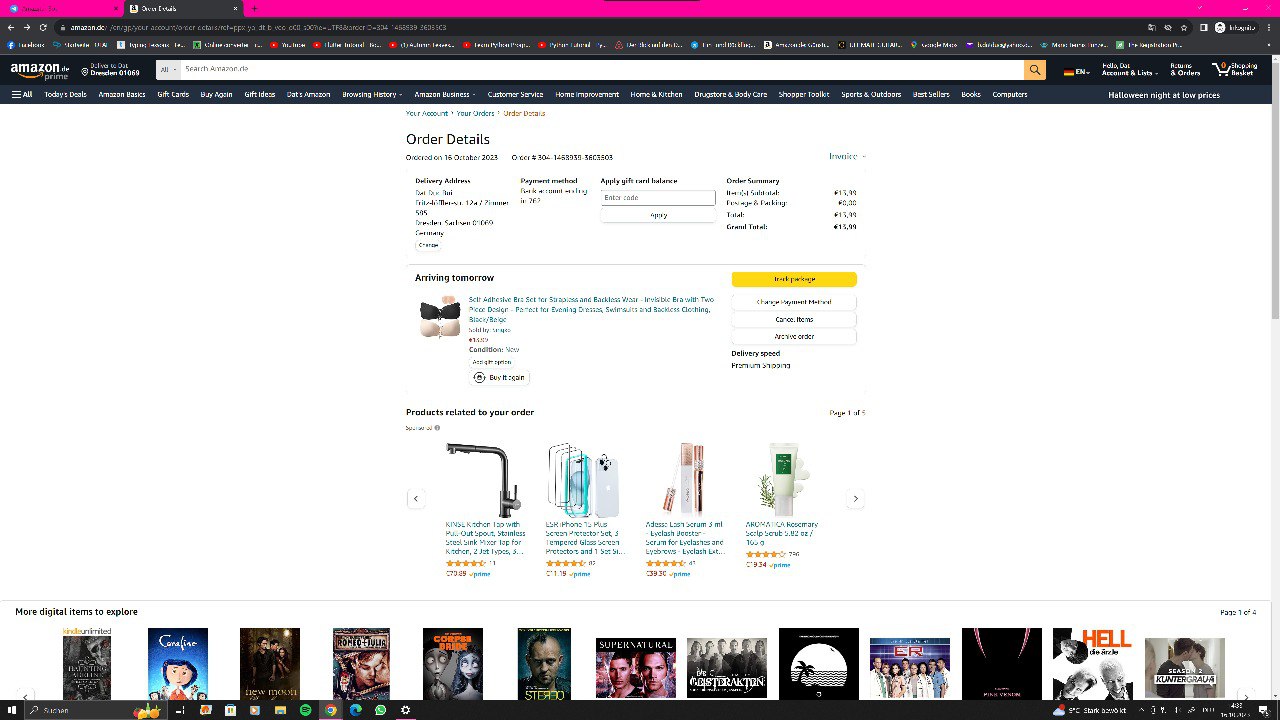1280x720 pixels.
Task: Click the Amazon search magnifier button
Action: point(1034,70)
